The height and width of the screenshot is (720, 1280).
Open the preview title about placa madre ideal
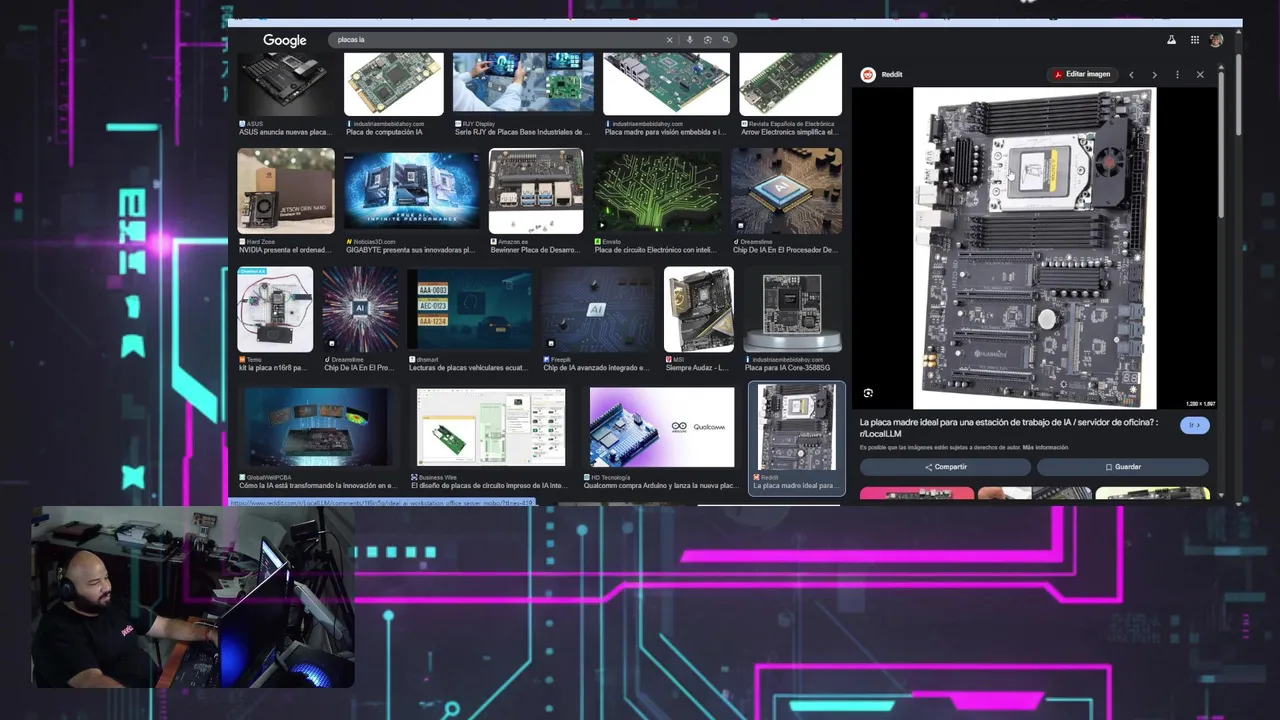point(1008,428)
